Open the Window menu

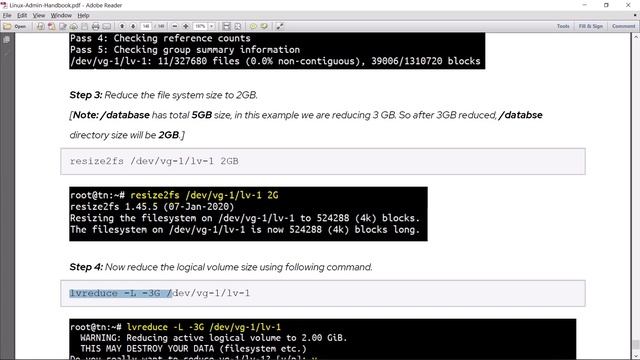click(61, 16)
